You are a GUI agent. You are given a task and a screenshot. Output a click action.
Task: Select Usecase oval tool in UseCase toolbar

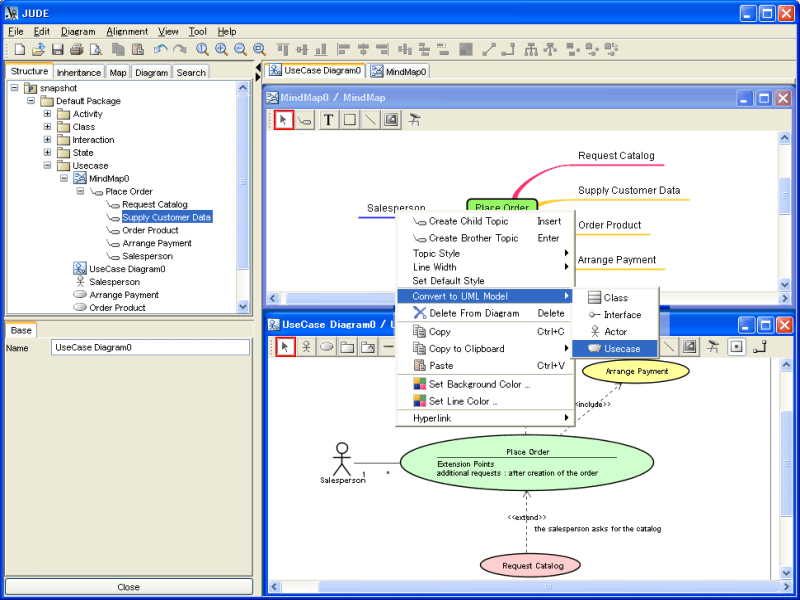(x=327, y=347)
